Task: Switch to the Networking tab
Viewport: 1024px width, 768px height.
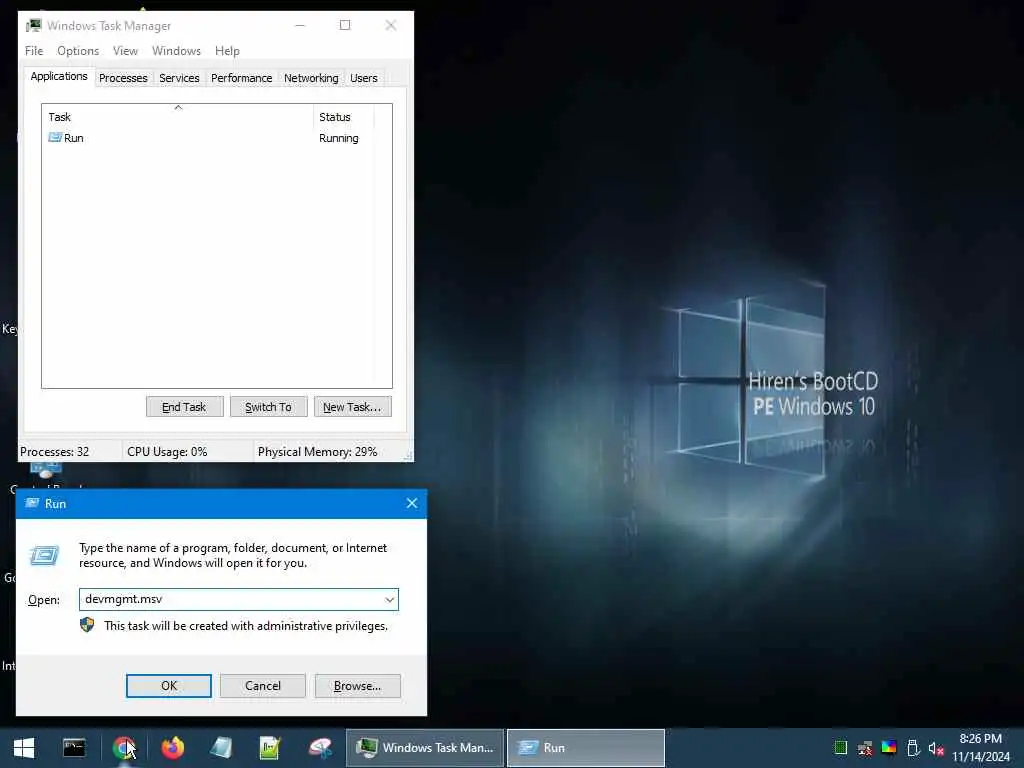Action: tap(311, 78)
